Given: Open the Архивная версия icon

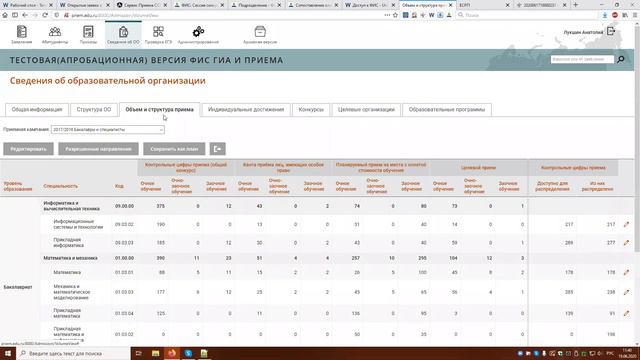Looking at the screenshot, I should pyautogui.click(x=260, y=32).
